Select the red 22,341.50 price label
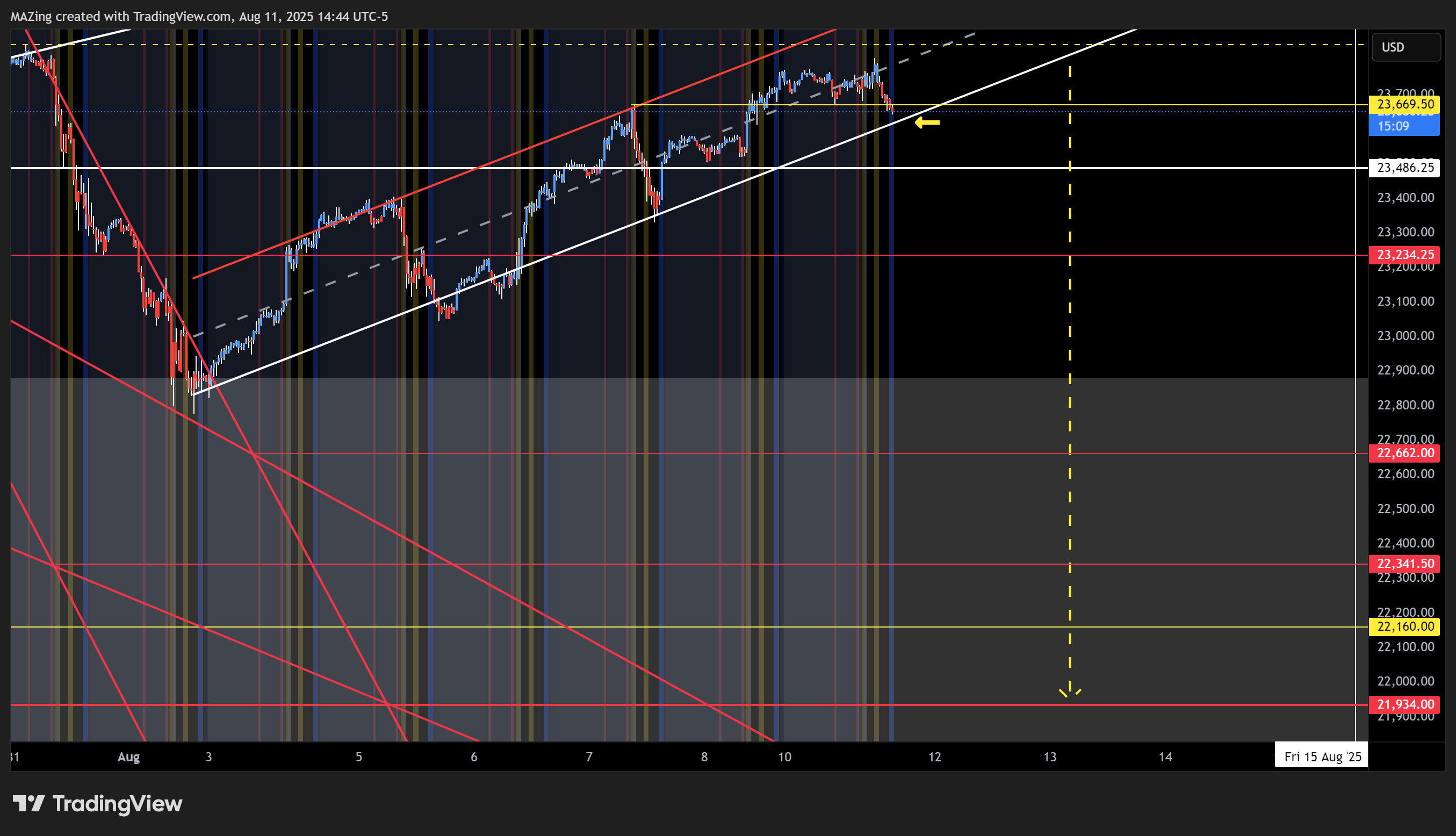1456x836 pixels. (x=1404, y=564)
